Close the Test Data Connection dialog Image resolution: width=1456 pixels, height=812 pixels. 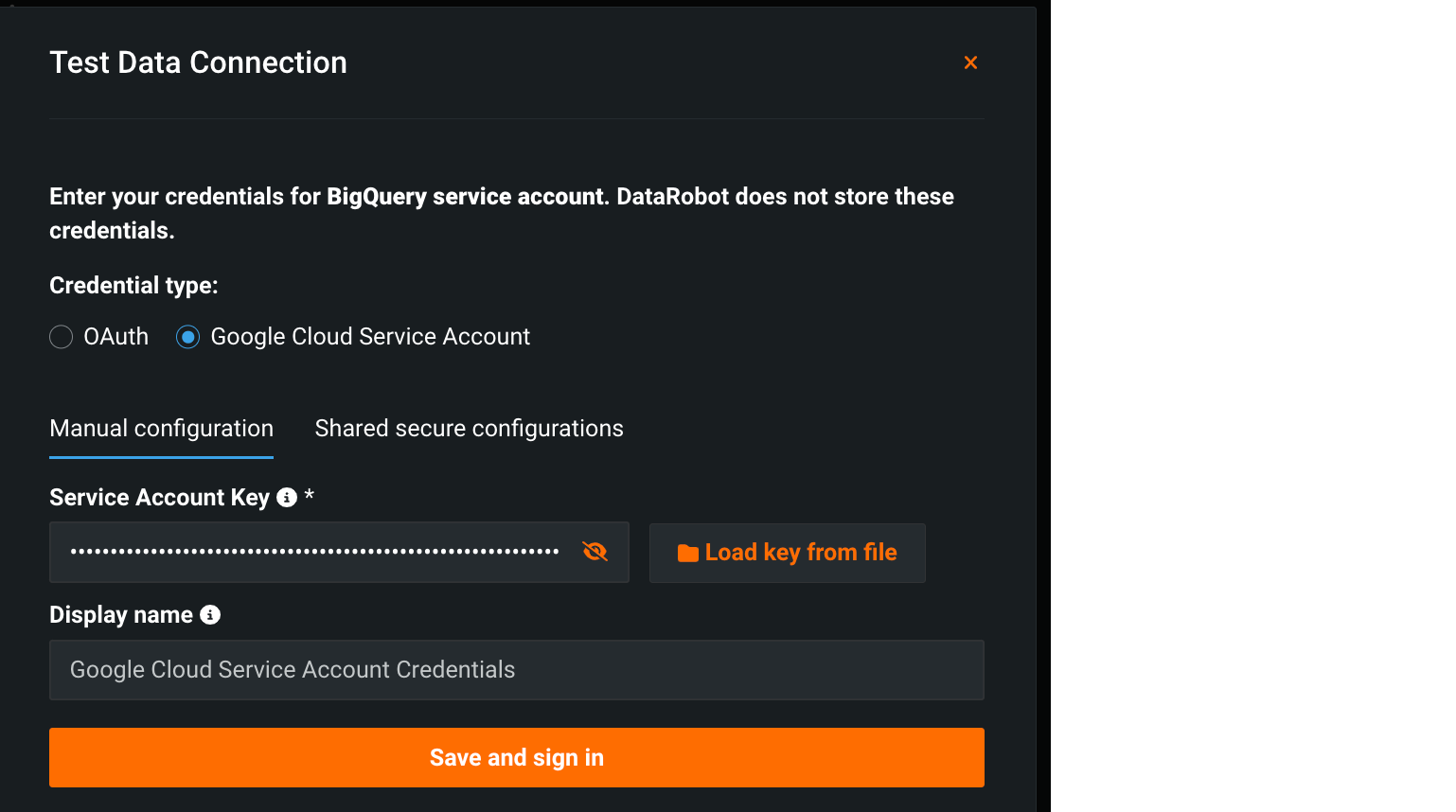click(970, 62)
